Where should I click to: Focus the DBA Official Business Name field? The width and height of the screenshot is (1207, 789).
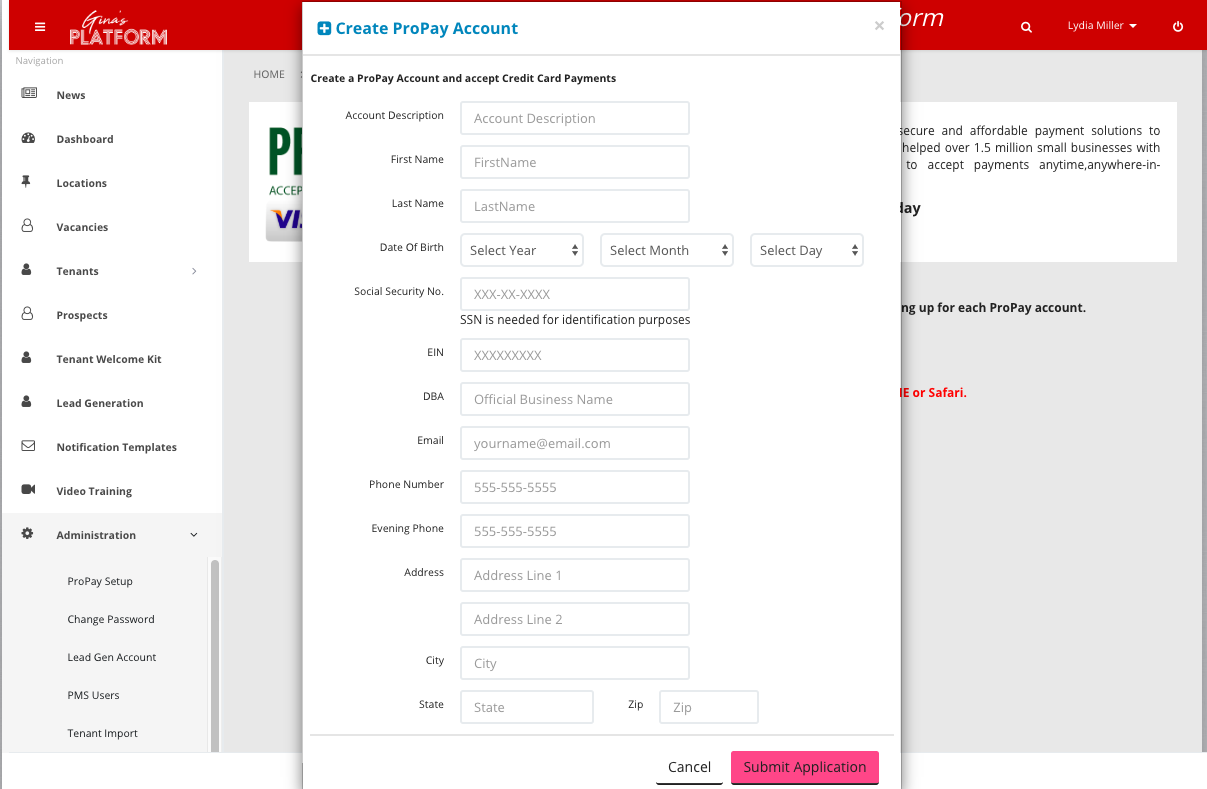click(x=575, y=399)
